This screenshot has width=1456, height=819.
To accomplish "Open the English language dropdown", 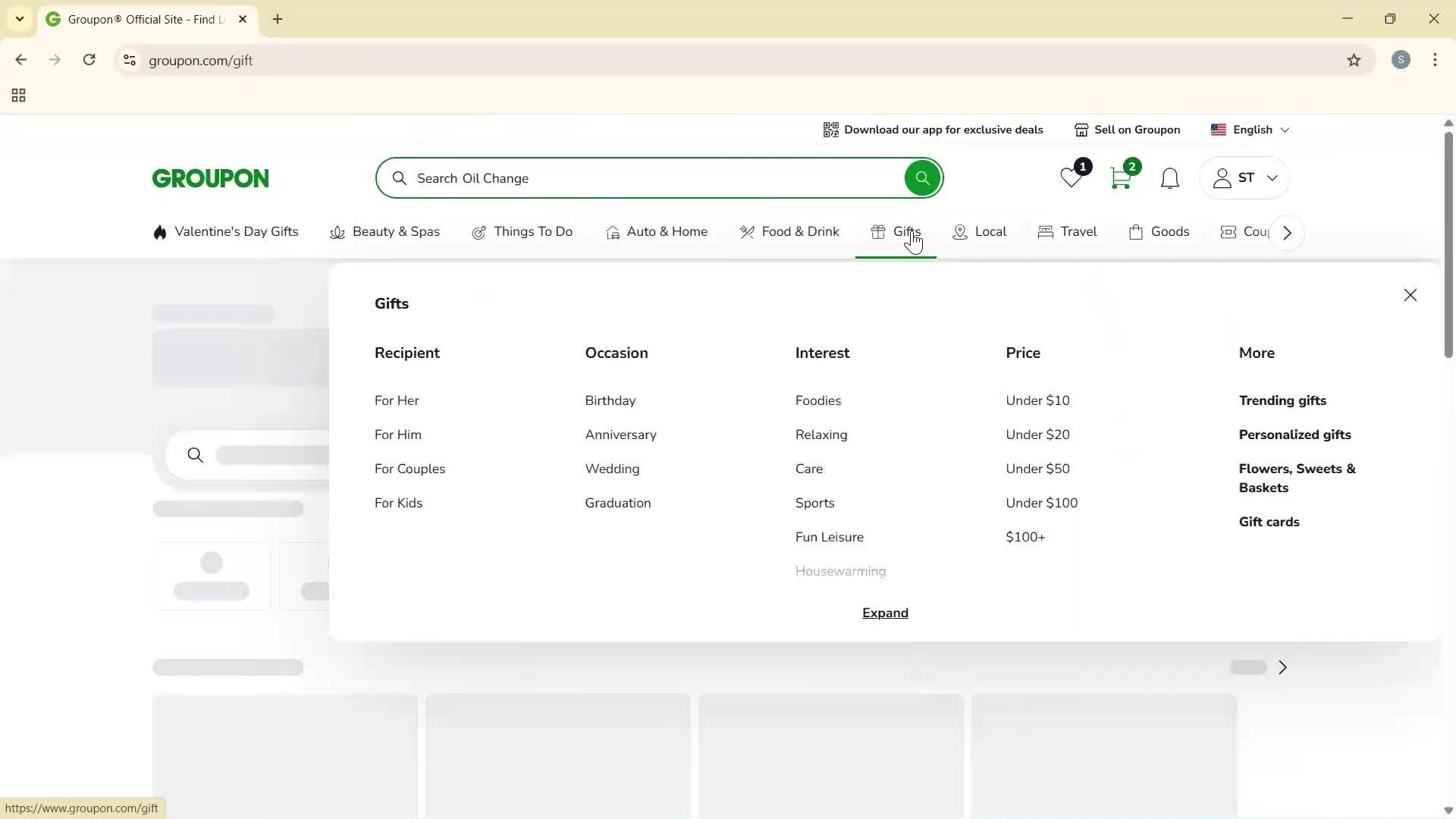I will 1250,130.
